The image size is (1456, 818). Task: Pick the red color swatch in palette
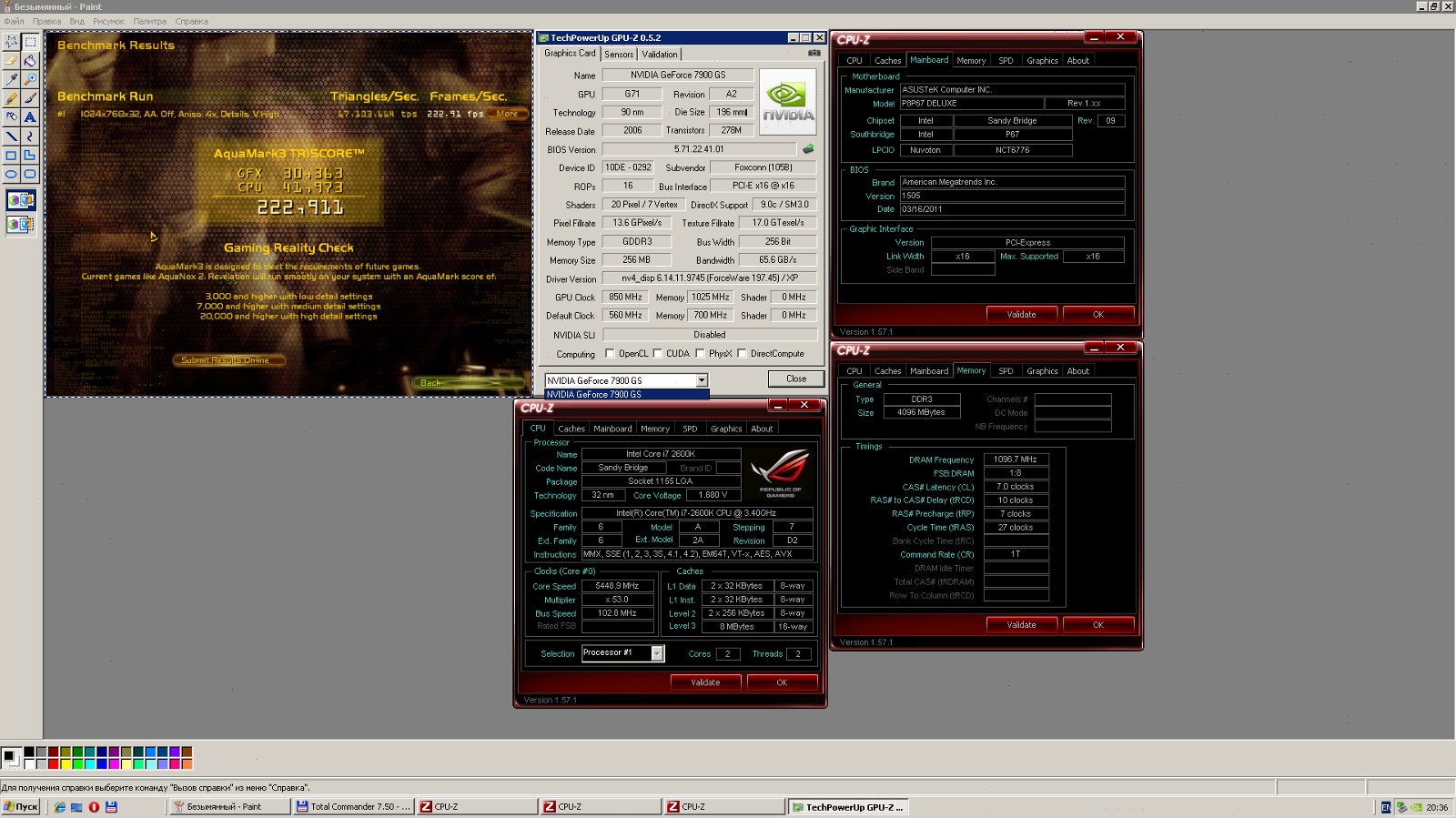click(53, 764)
